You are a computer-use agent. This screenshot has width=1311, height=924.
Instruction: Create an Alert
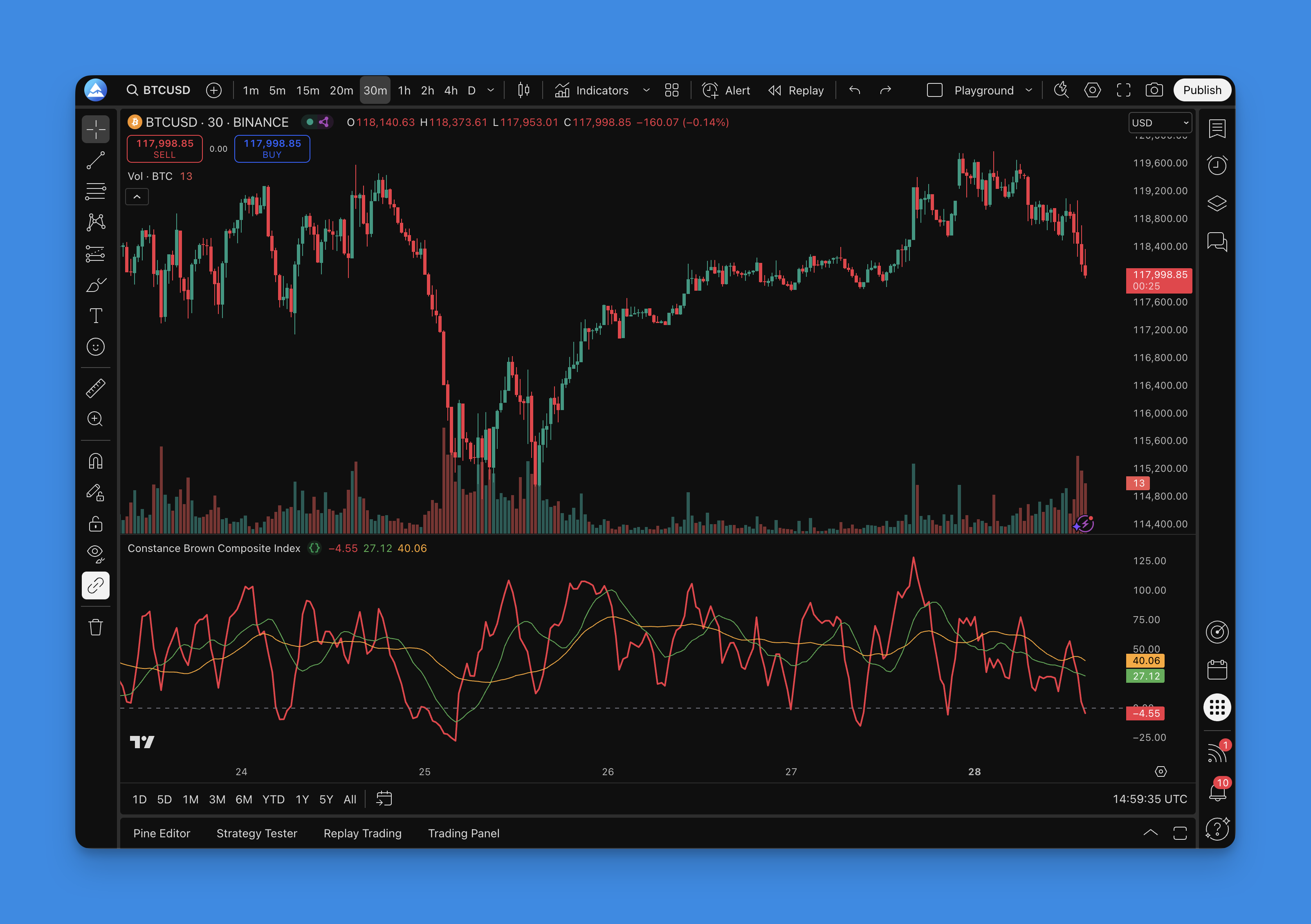point(726,90)
